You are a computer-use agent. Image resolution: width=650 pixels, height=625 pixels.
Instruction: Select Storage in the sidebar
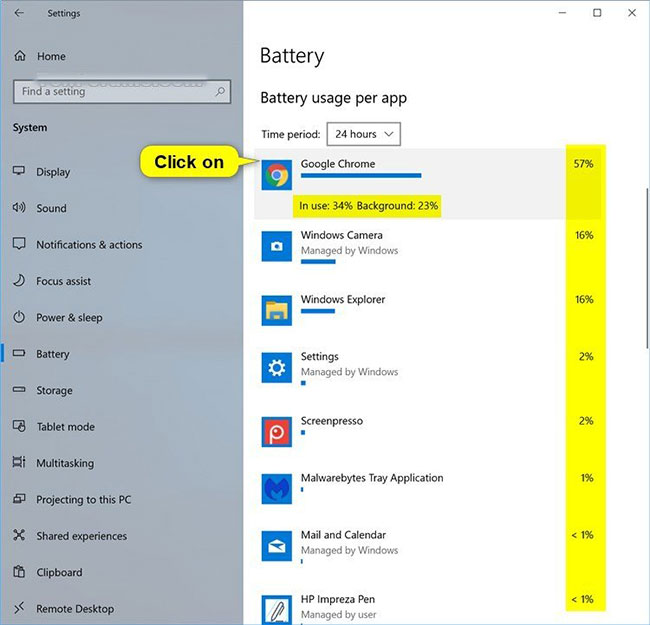pos(54,390)
